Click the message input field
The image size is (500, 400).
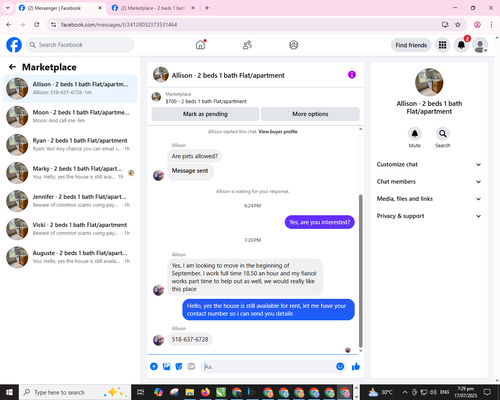[x=273, y=367]
